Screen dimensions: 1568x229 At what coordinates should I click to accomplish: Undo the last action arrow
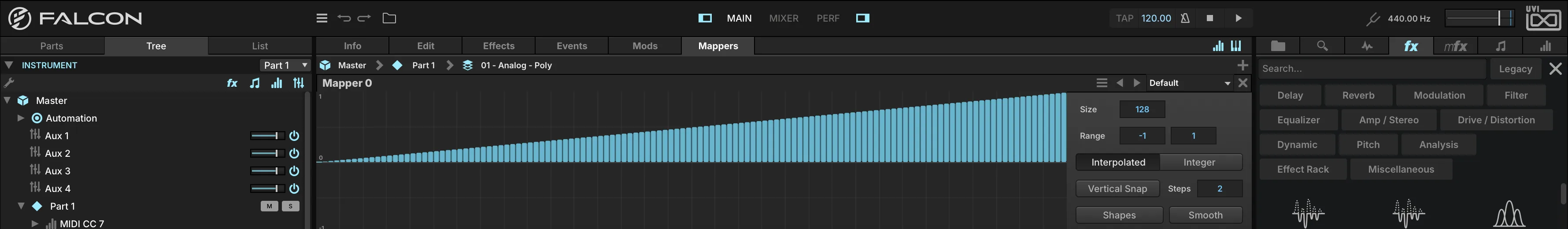(x=344, y=18)
